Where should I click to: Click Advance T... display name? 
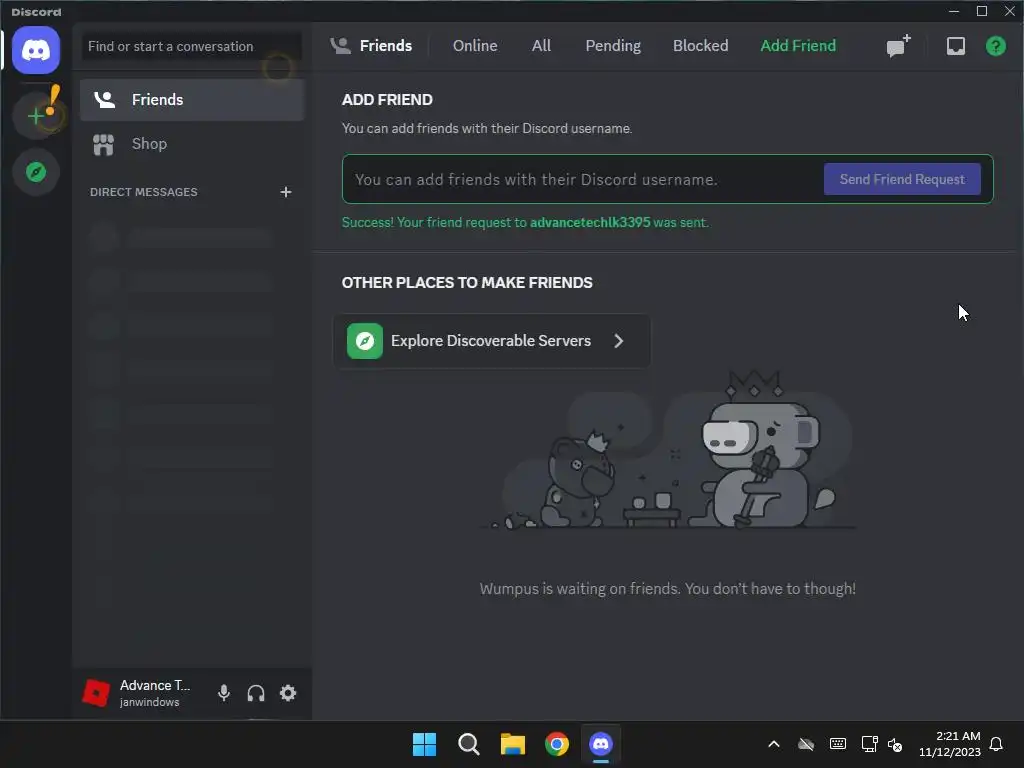(155, 685)
